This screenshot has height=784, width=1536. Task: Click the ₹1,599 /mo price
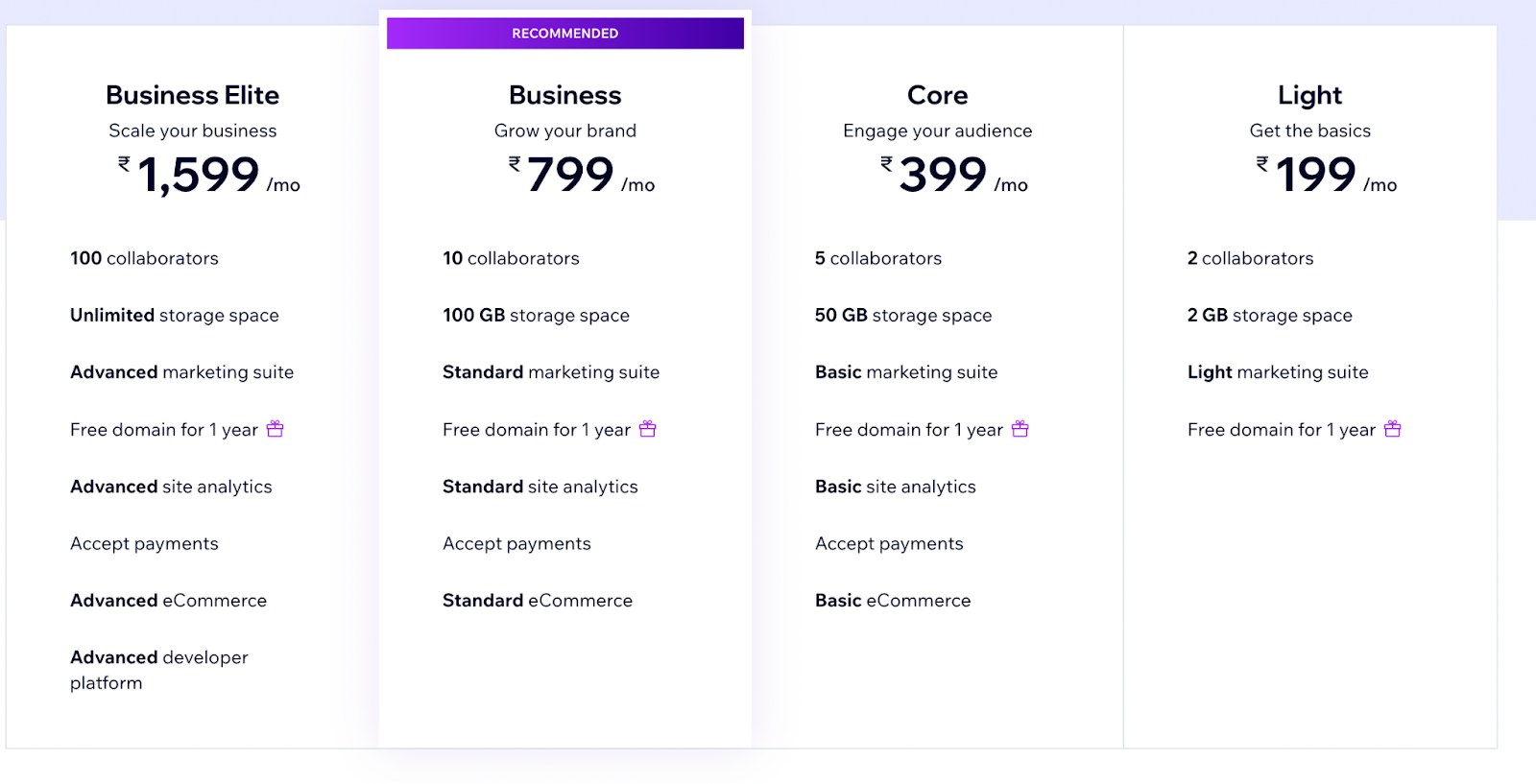pyautogui.click(x=209, y=175)
